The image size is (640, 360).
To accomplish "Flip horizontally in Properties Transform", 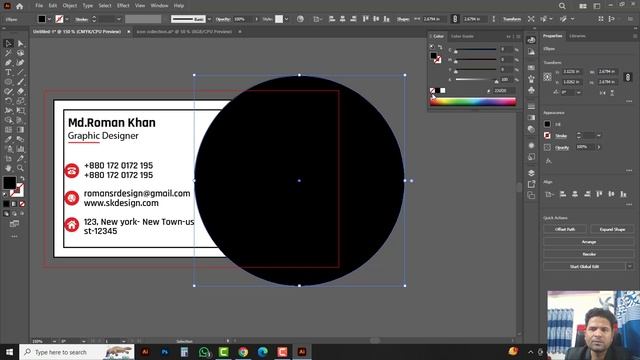I will 602,93.
